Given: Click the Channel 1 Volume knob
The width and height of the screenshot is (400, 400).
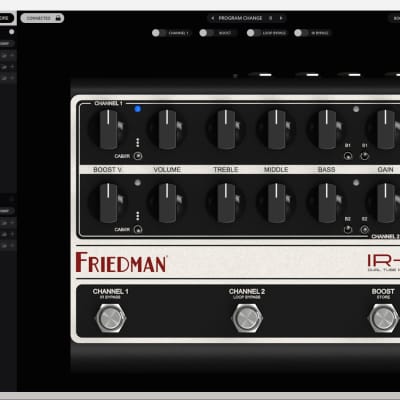Looking at the screenshot, I should [x=167, y=129].
